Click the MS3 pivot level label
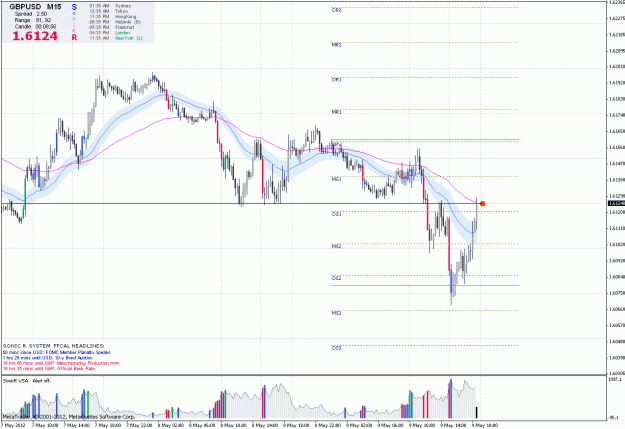 336,313
